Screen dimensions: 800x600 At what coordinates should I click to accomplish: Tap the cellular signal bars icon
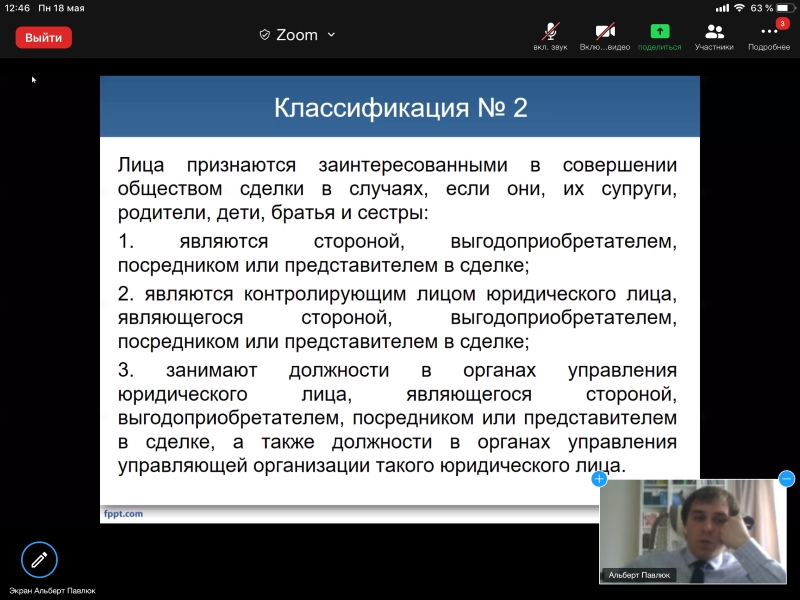click(722, 8)
